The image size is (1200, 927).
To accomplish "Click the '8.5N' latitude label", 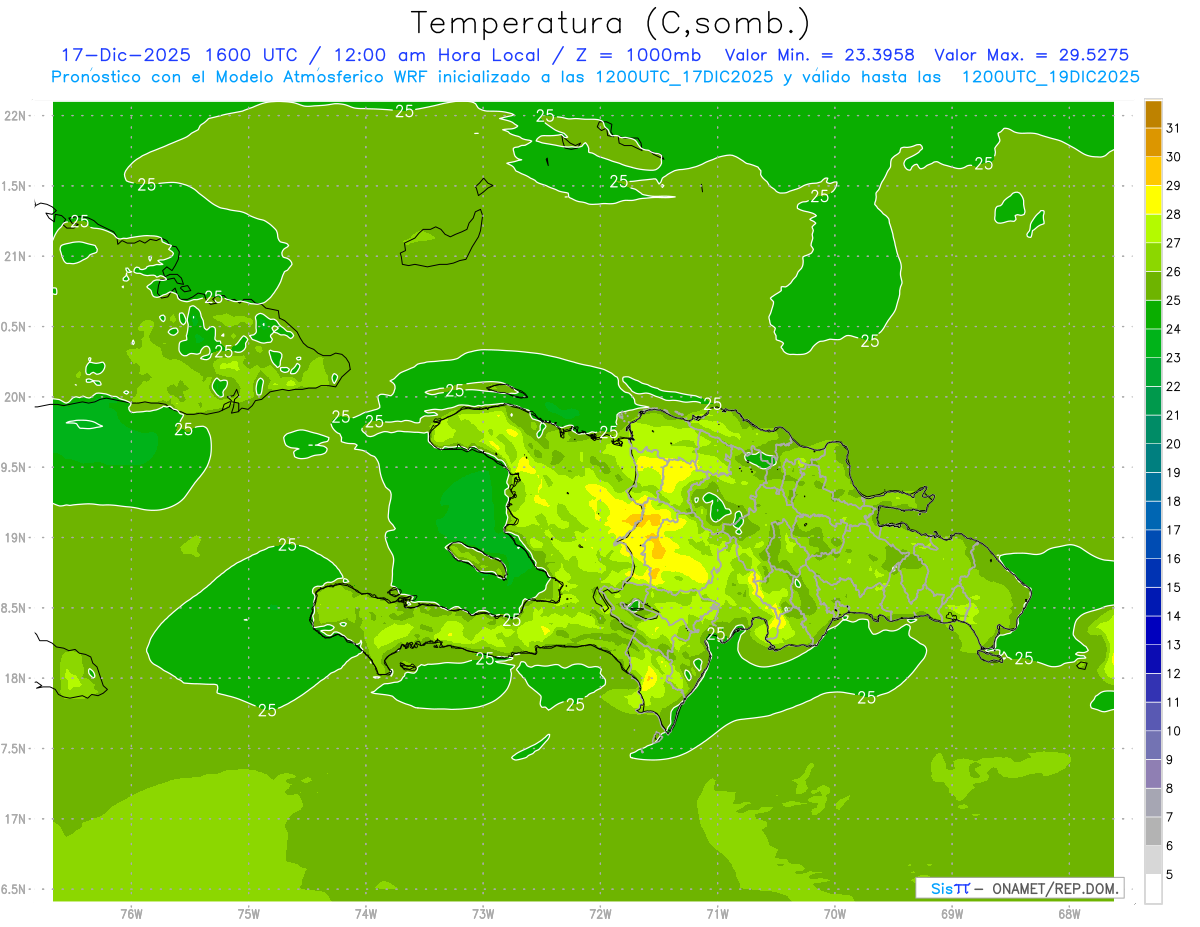I will [x=15, y=608].
